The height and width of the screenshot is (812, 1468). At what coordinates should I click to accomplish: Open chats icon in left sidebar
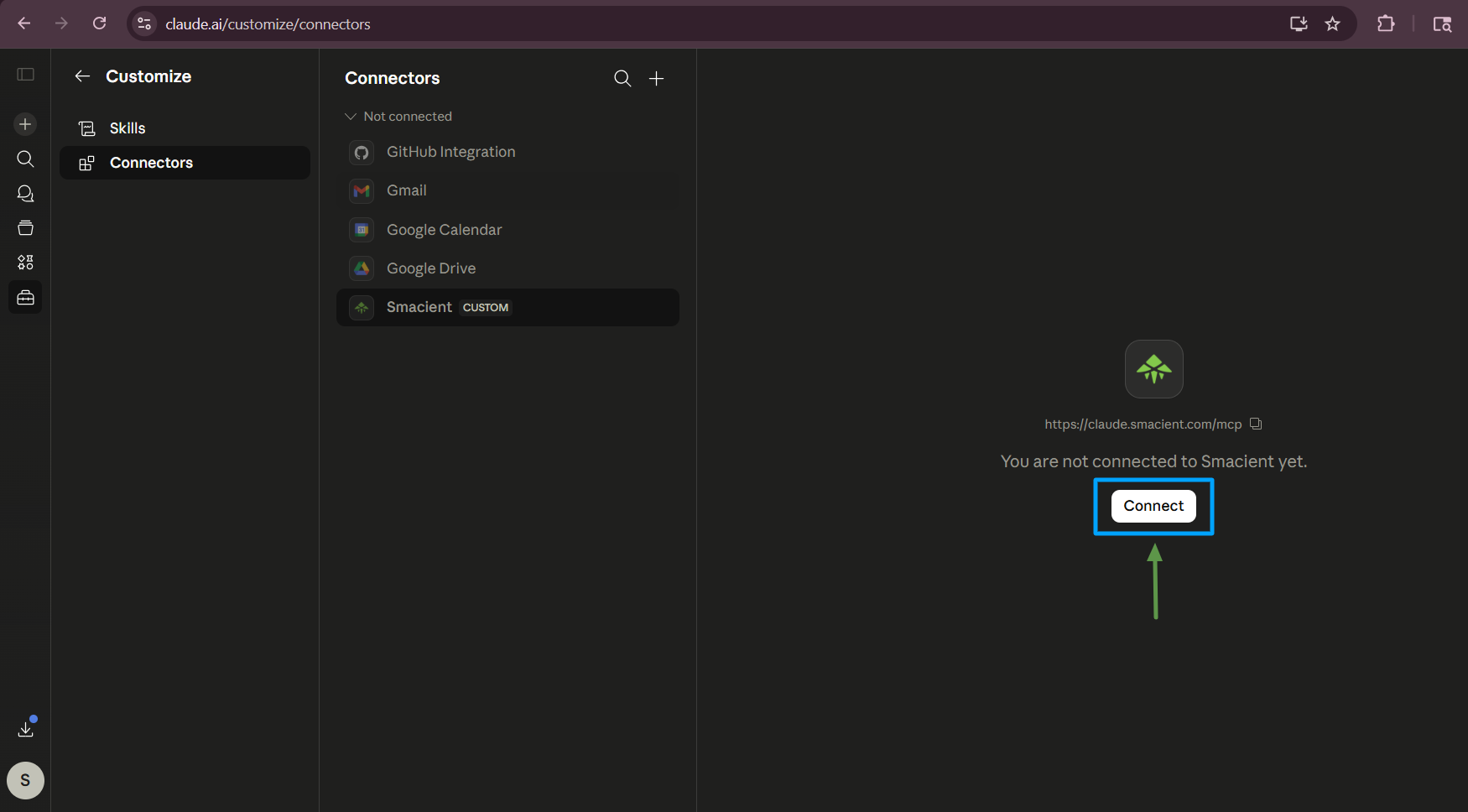coord(25,194)
